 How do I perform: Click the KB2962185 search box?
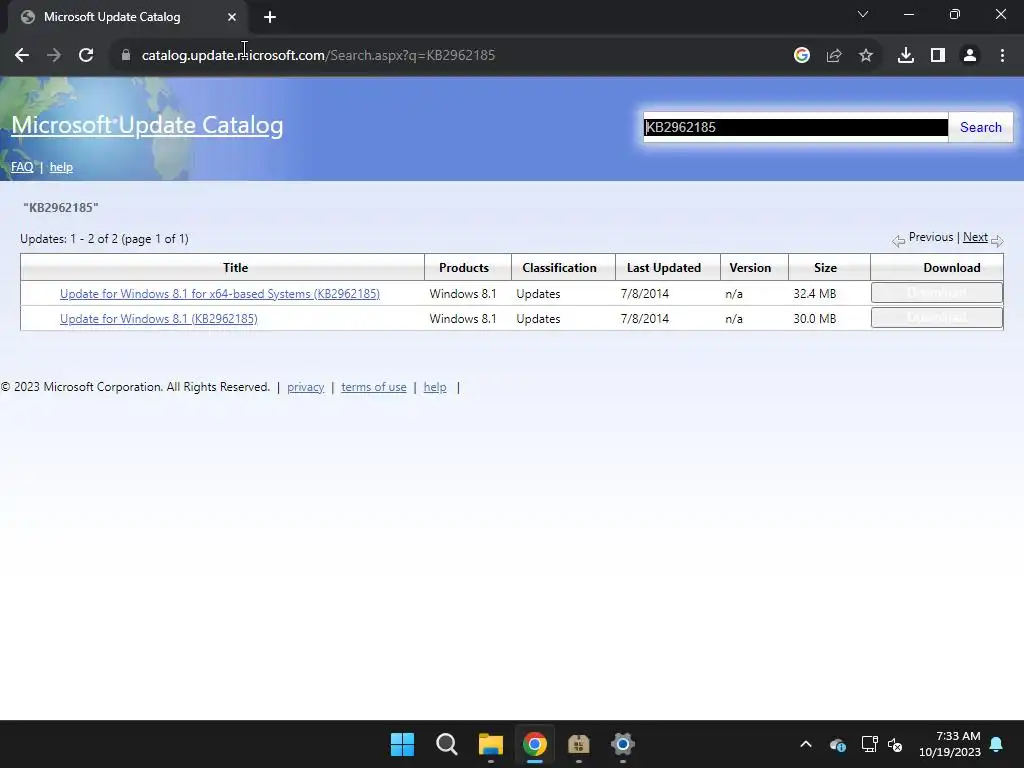pyautogui.click(x=795, y=127)
